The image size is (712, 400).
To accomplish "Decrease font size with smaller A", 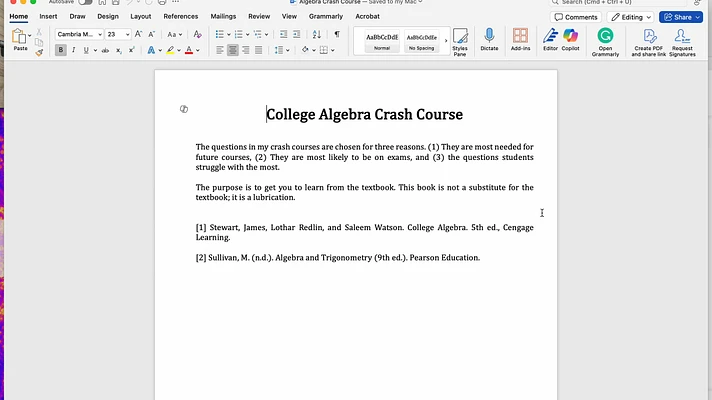I will pos(152,35).
